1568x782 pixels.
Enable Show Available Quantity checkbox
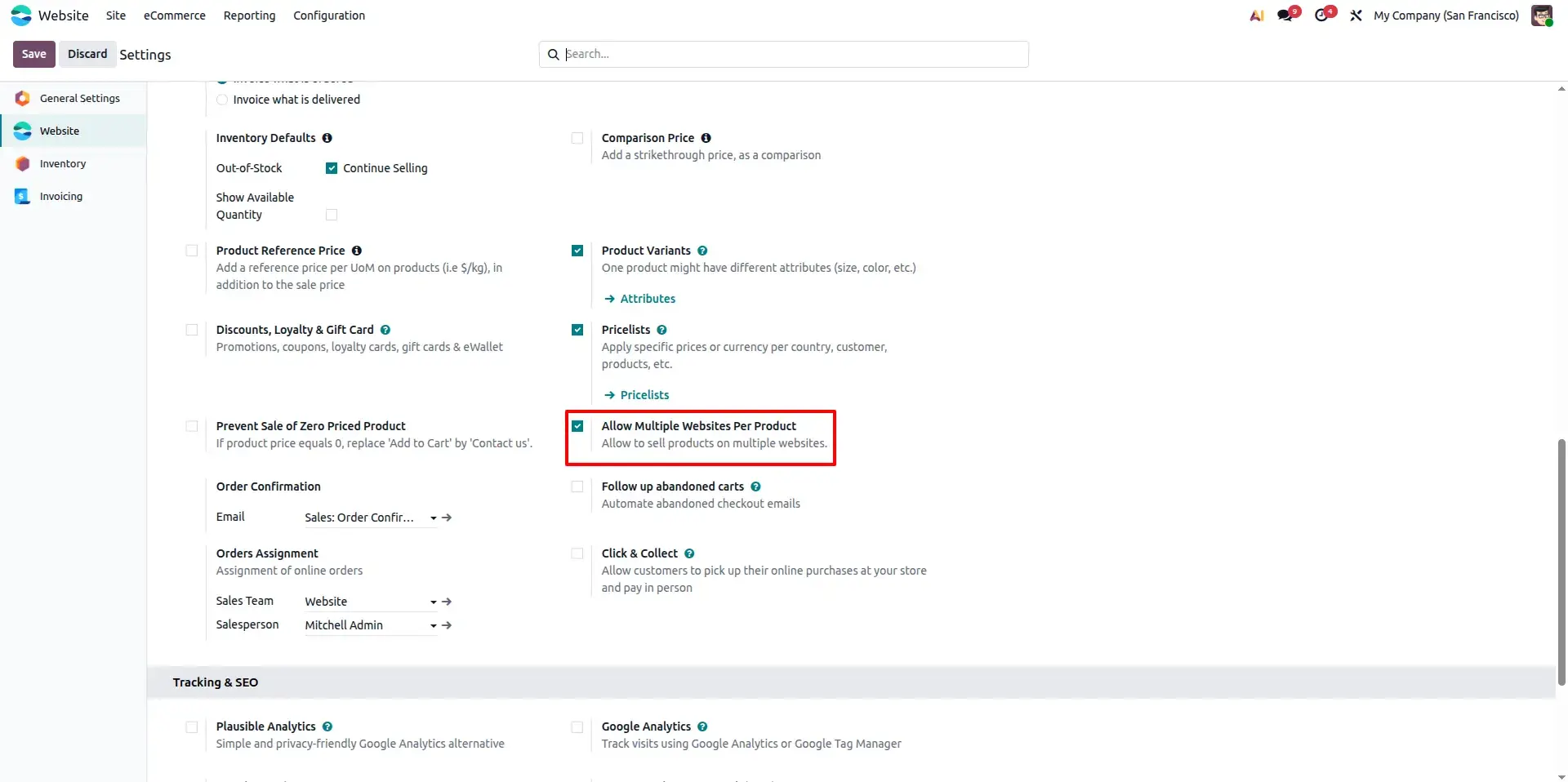(x=332, y=215)
